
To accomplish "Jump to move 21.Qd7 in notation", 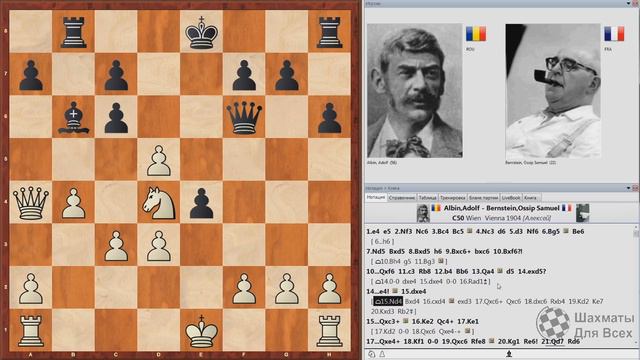I will coord(552,342).
